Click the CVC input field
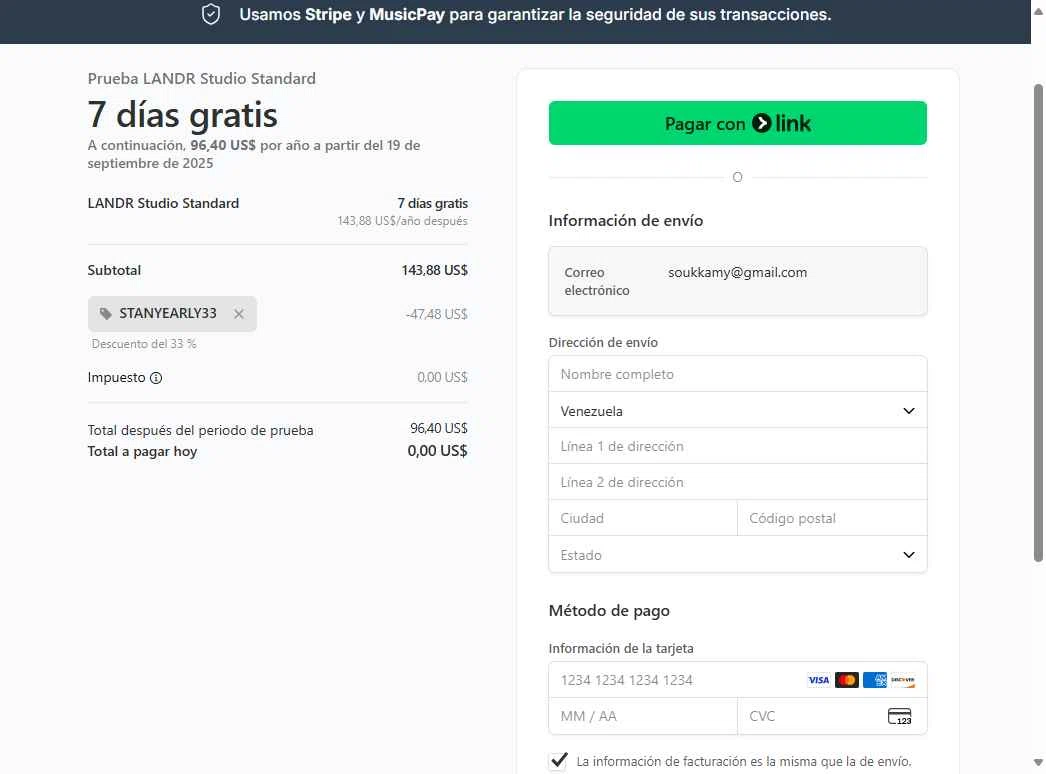1046x774 pixels. [832, 716]
